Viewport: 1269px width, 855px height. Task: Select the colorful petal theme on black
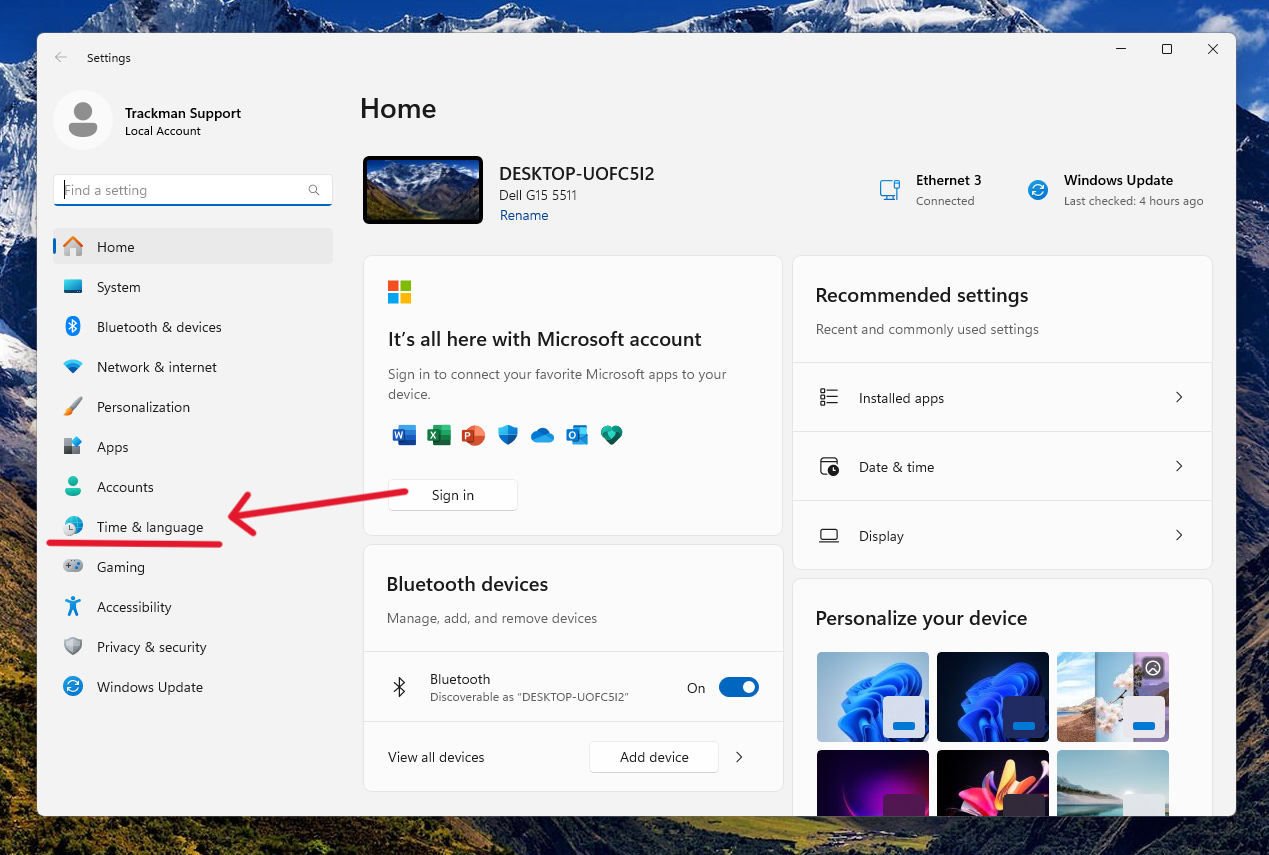point(993,783)
